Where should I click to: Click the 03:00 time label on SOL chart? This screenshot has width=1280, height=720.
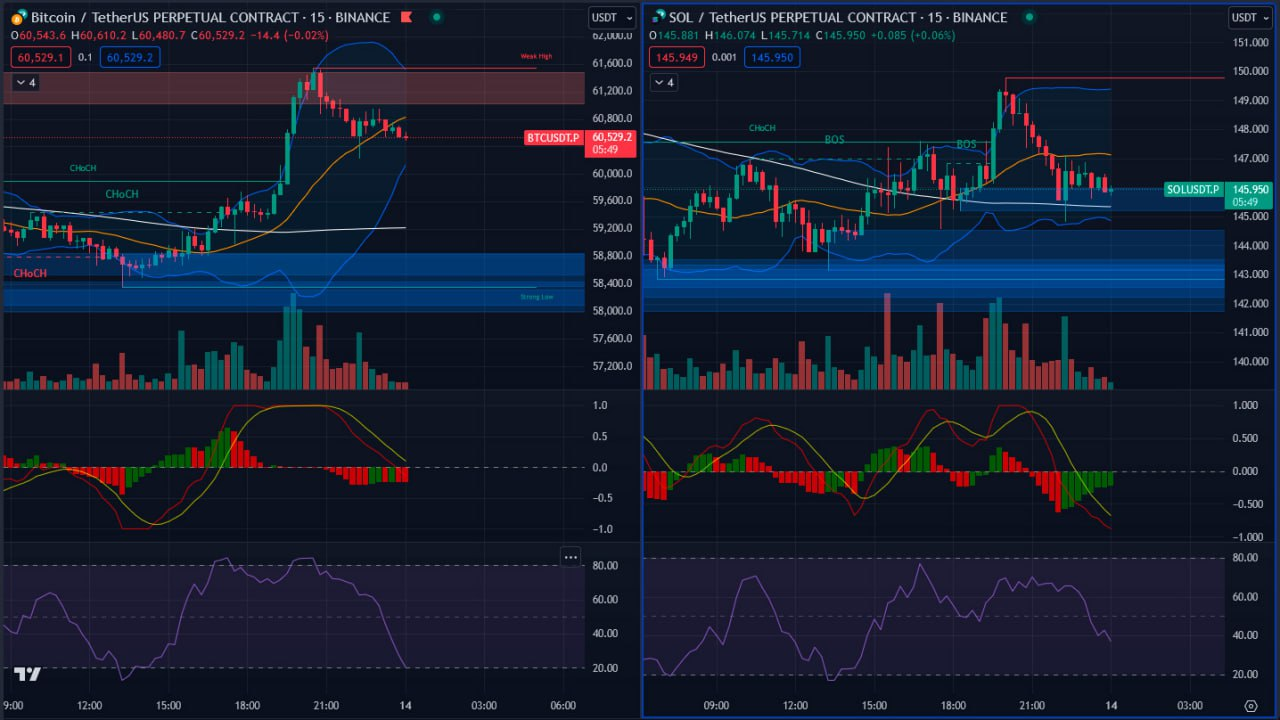(1189, 705)
